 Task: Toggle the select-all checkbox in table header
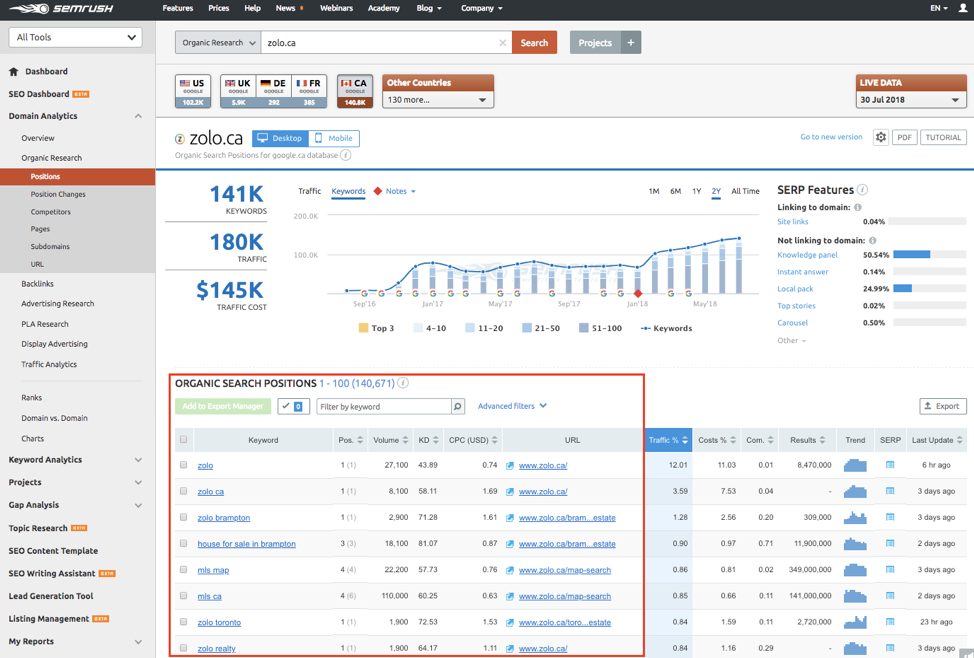tap(183, 440)
